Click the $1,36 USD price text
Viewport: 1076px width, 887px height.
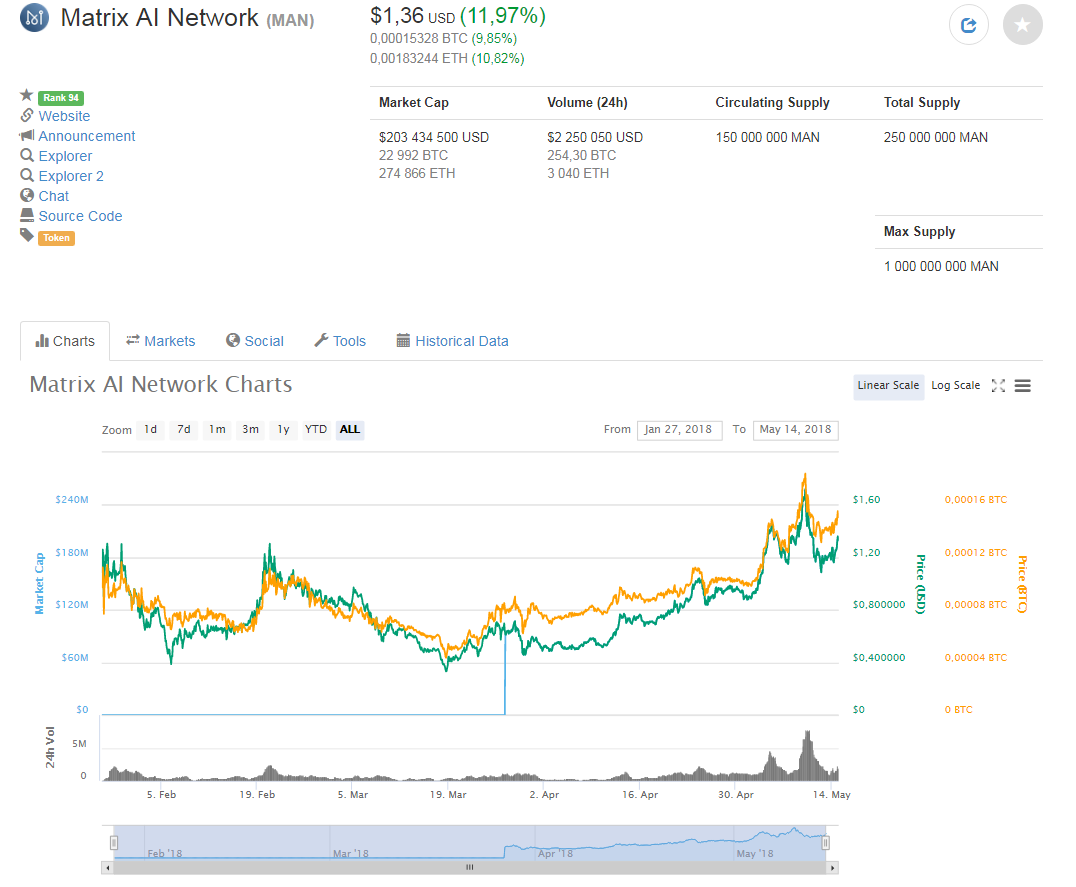click(x=412, y=16)
